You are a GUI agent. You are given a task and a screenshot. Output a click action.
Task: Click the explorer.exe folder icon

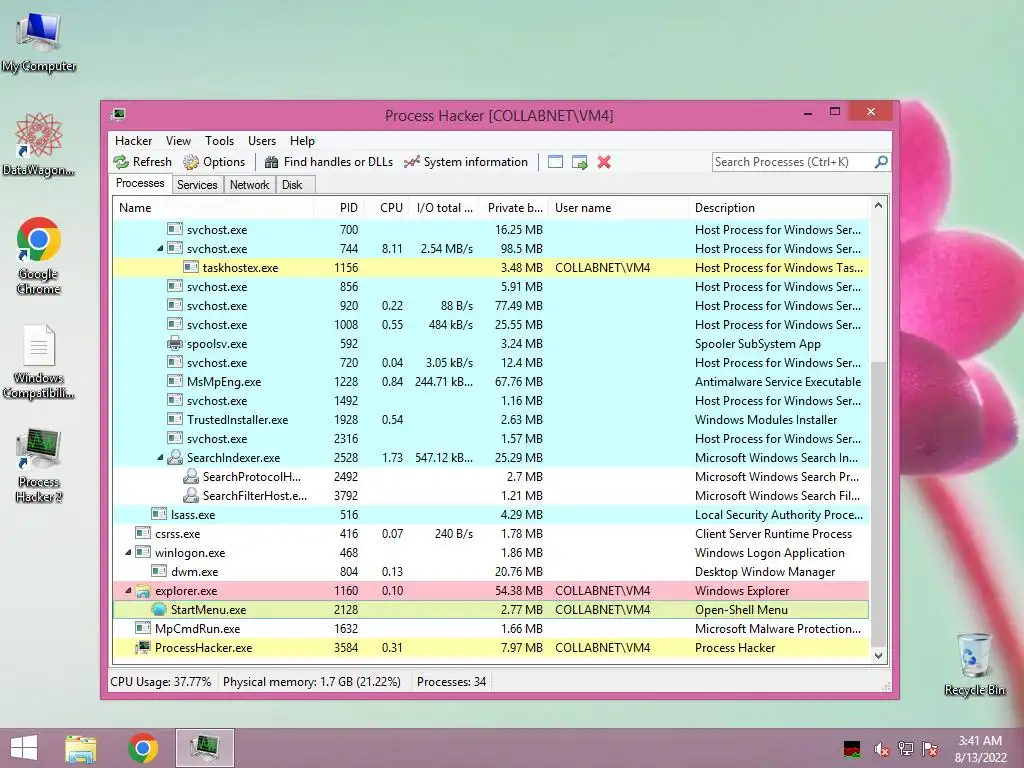click(x=142, y=590)
